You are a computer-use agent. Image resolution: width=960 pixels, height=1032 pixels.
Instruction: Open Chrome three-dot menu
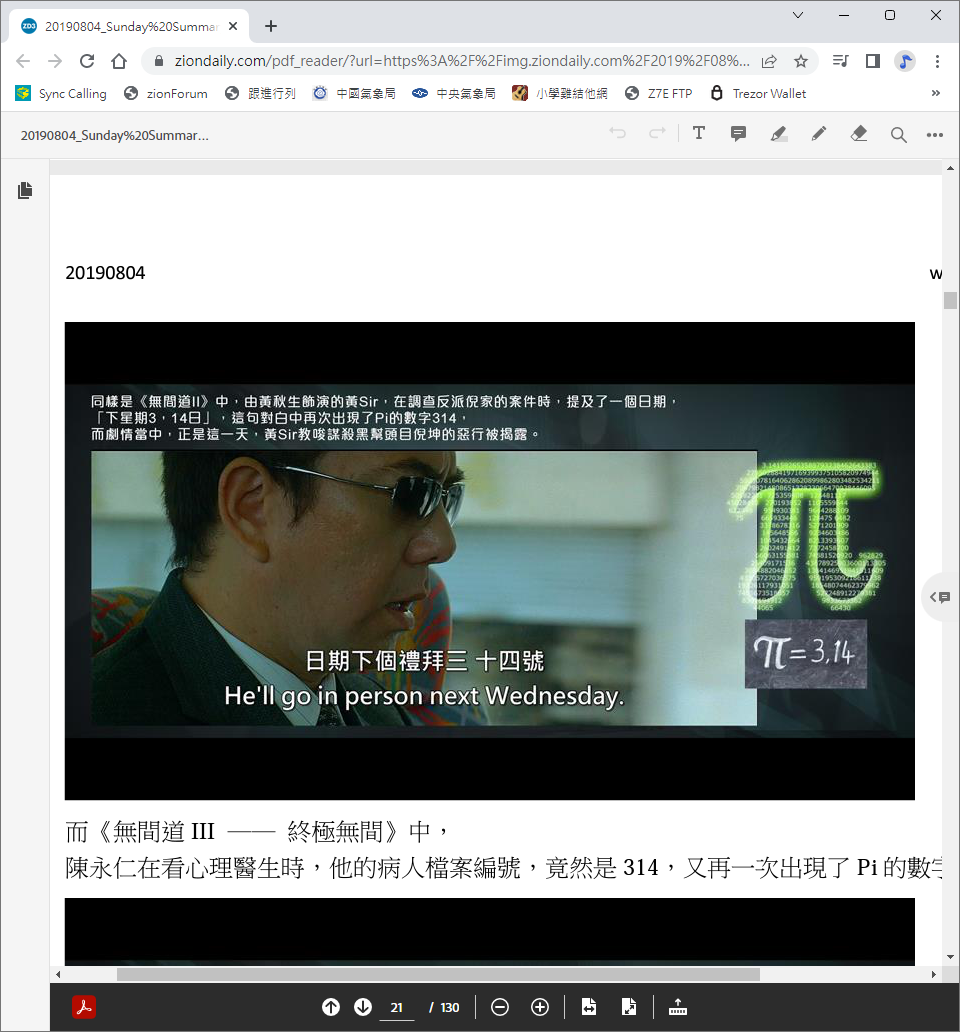pyautogui.click(x=937, y=61)
